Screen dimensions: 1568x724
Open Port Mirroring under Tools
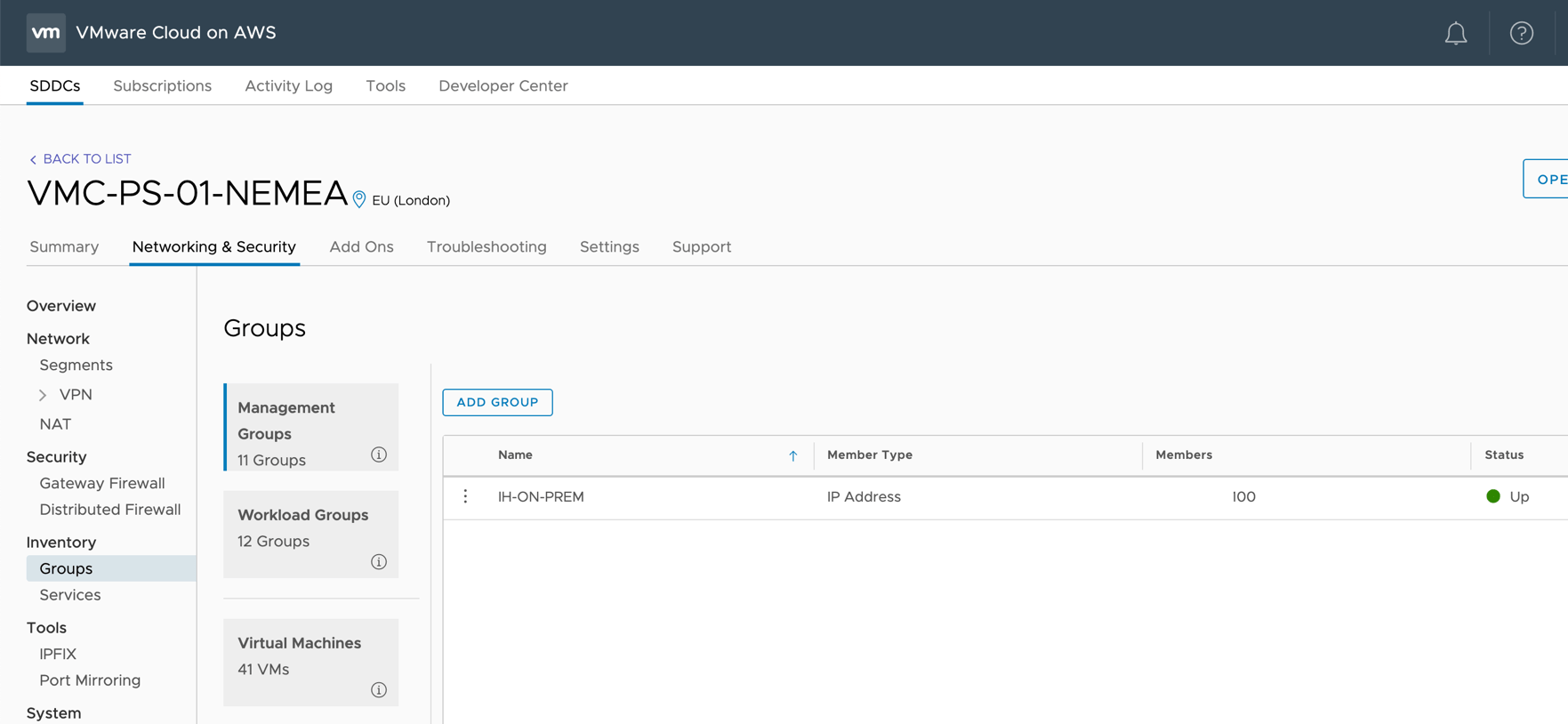pos(90,680)
